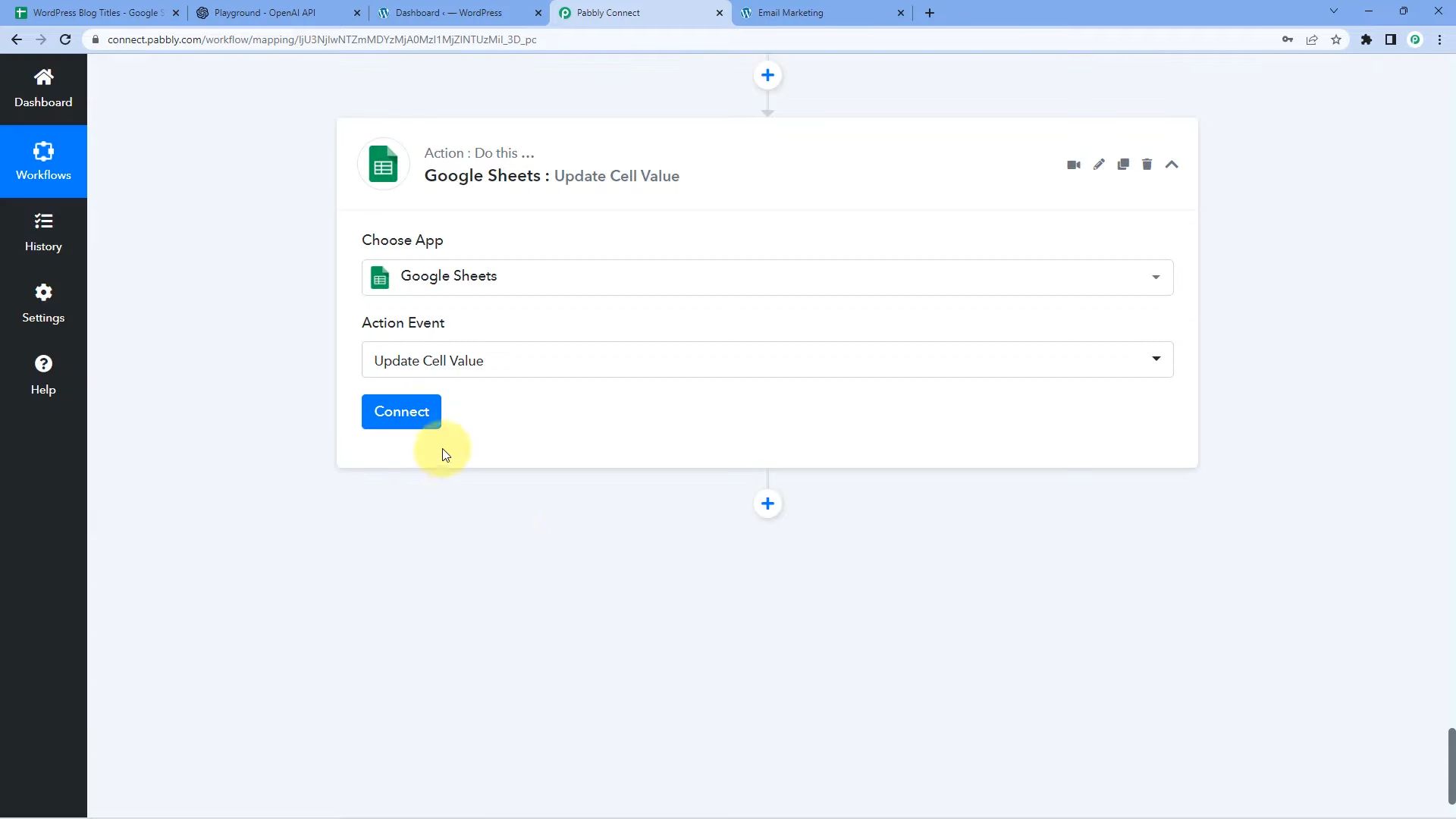1456x819 pixels.
Task: Bookmark this page with star icon
Action: 1336,39
